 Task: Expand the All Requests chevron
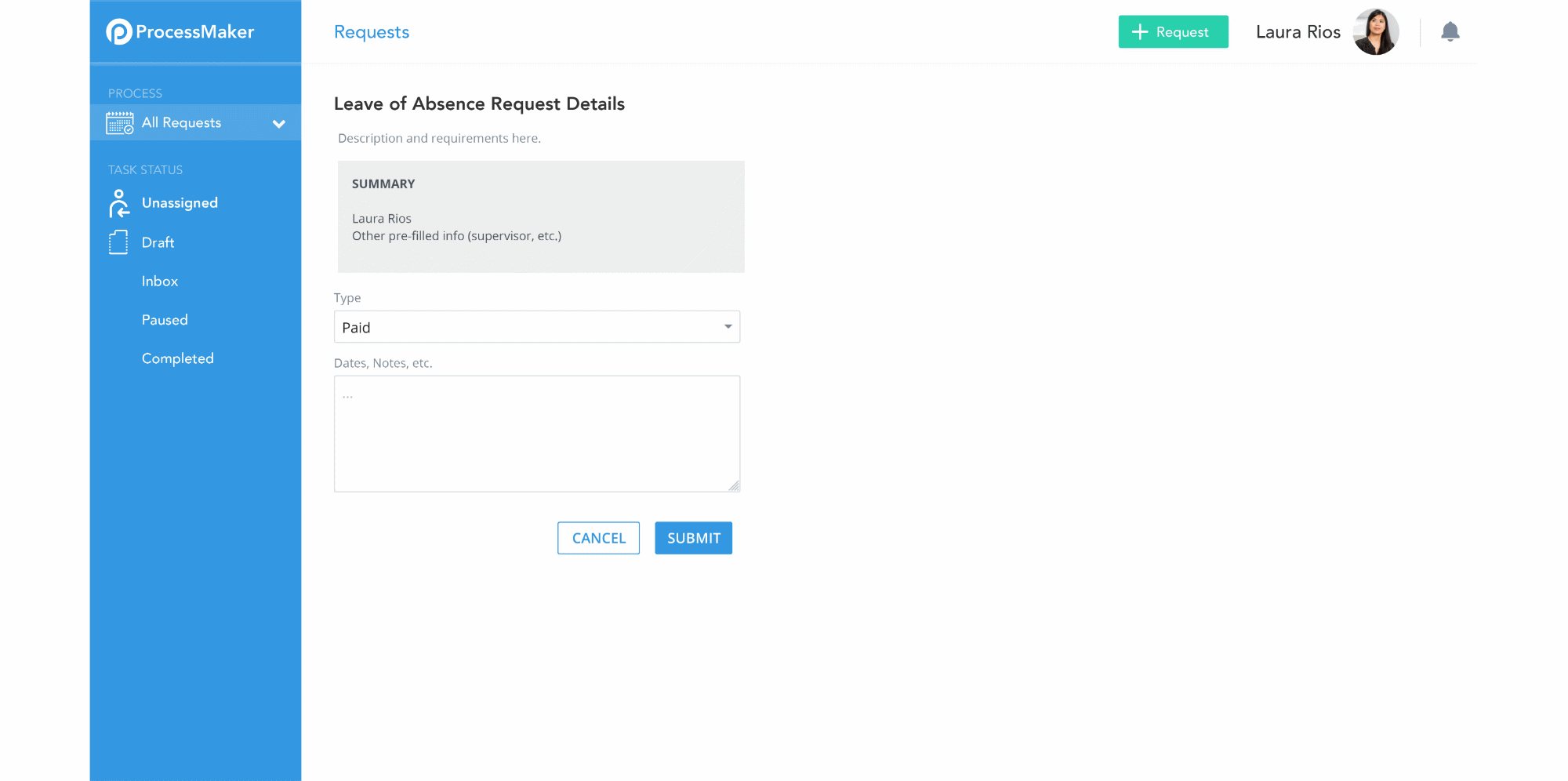coord(278,124)
